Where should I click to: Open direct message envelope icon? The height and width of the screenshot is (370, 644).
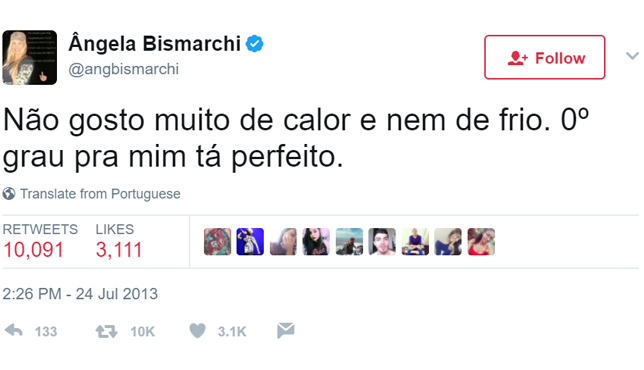click(285, 330)
